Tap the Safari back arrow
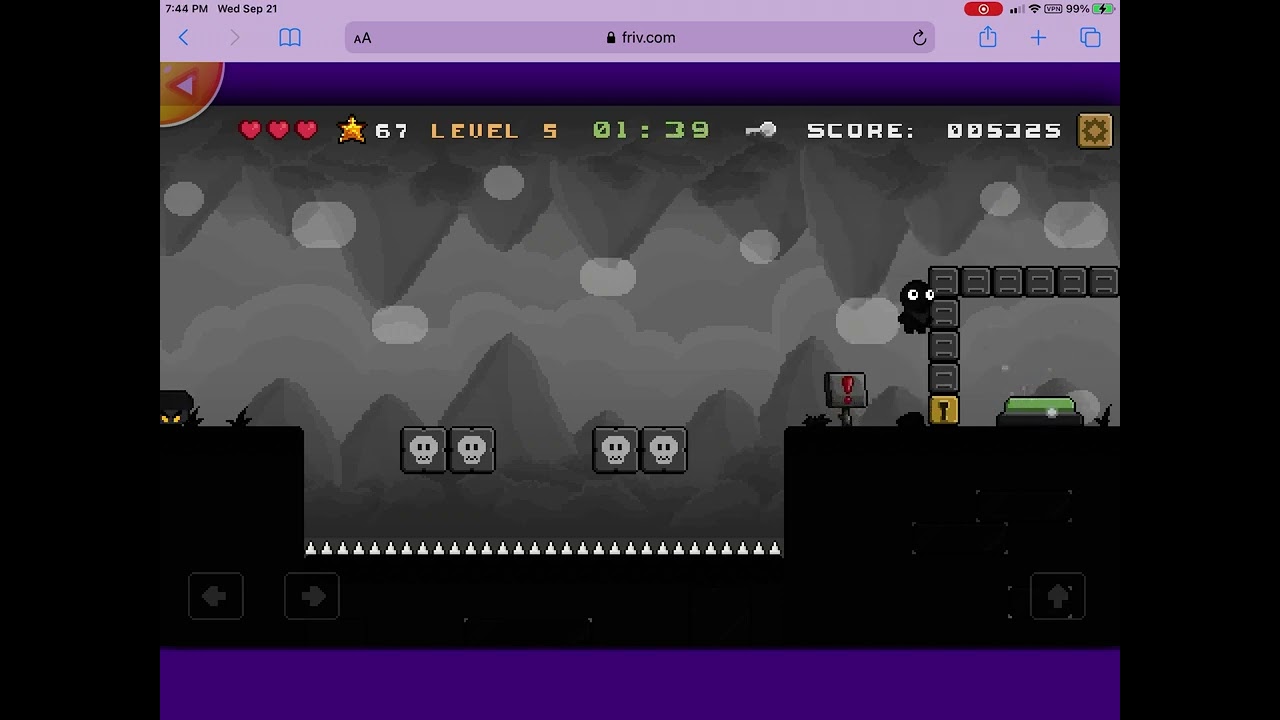The image size is (1280, 720). tap(184, 38)
